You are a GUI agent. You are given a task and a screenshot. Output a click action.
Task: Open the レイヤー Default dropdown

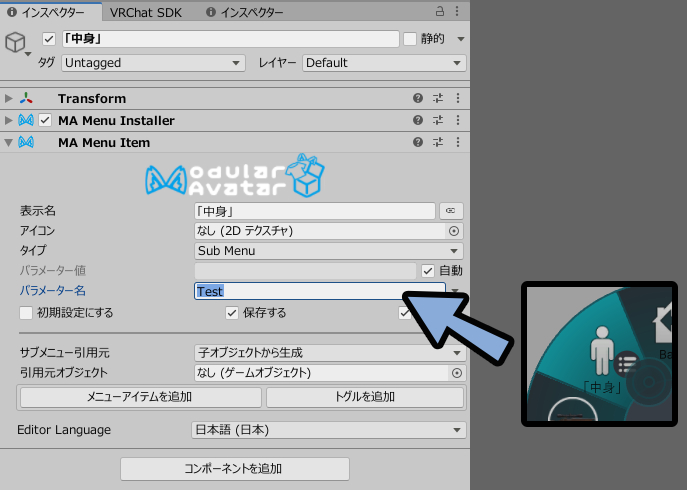click(x=384, y=63)
